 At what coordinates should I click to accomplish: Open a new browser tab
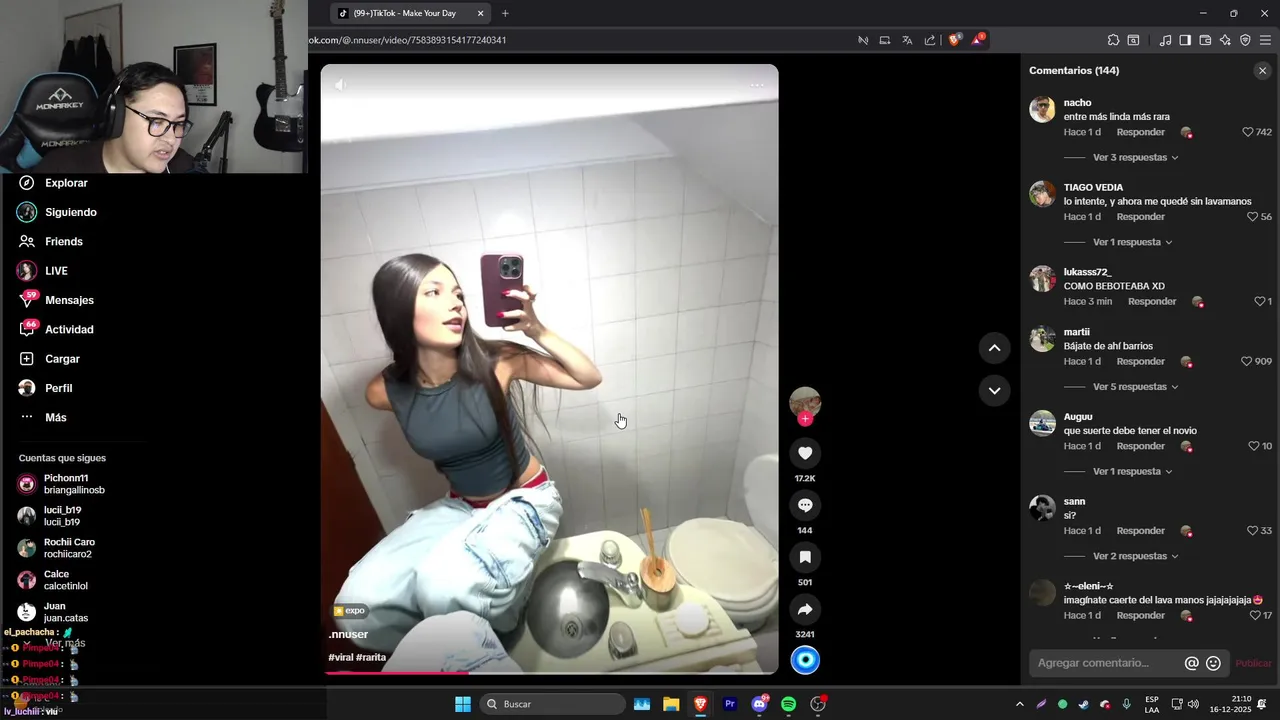point(505,14)
